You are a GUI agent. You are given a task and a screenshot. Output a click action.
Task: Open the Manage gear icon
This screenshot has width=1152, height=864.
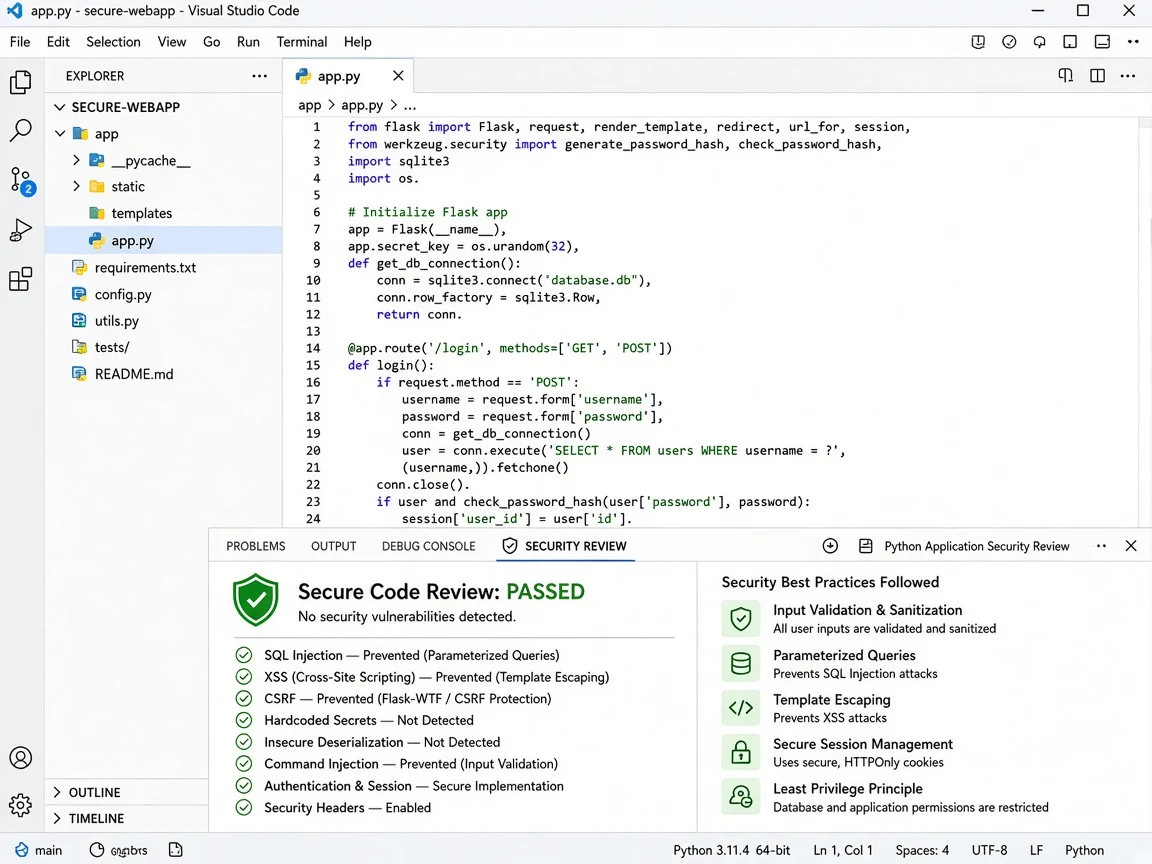coord(21,805)
